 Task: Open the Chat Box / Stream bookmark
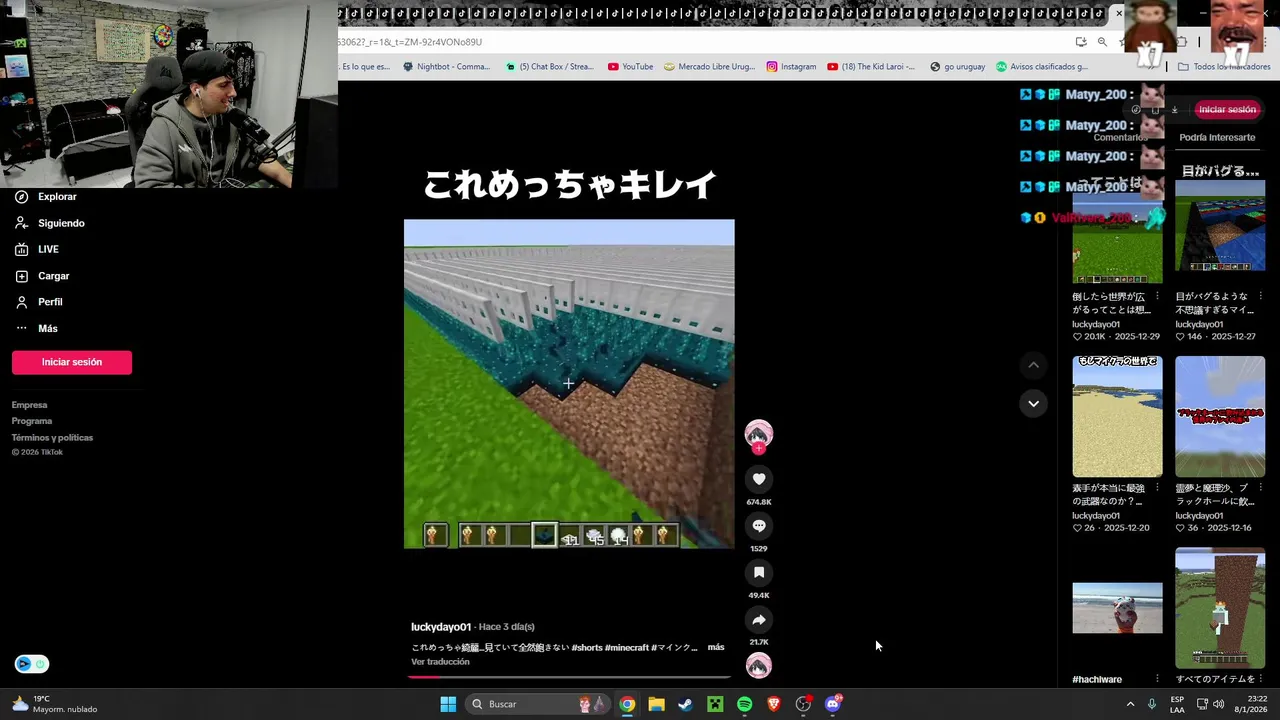(x=549, y=67)
